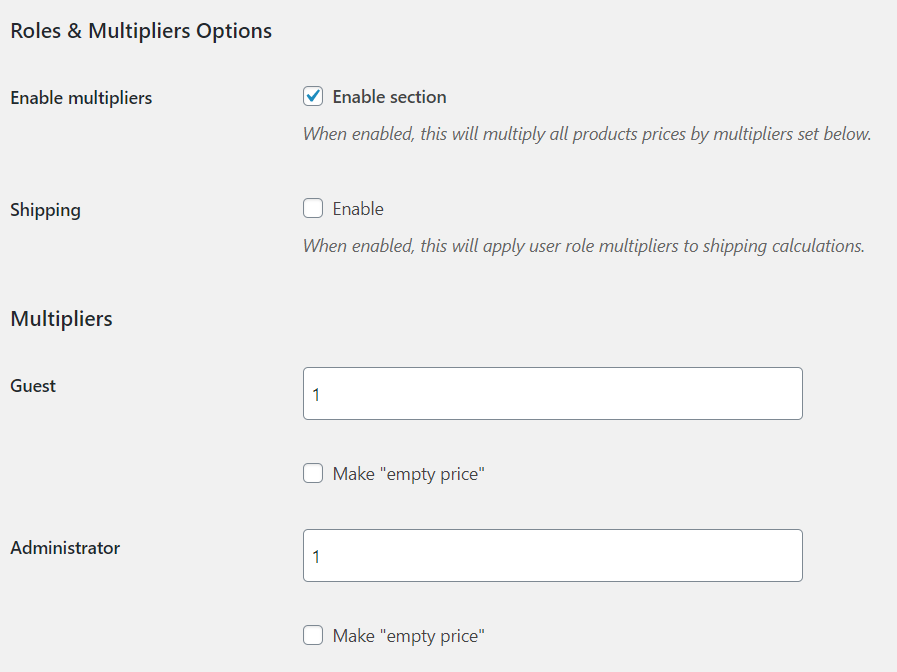
Task: Select the Roles & Multipliers Options heading
Action: click(141, 31)
